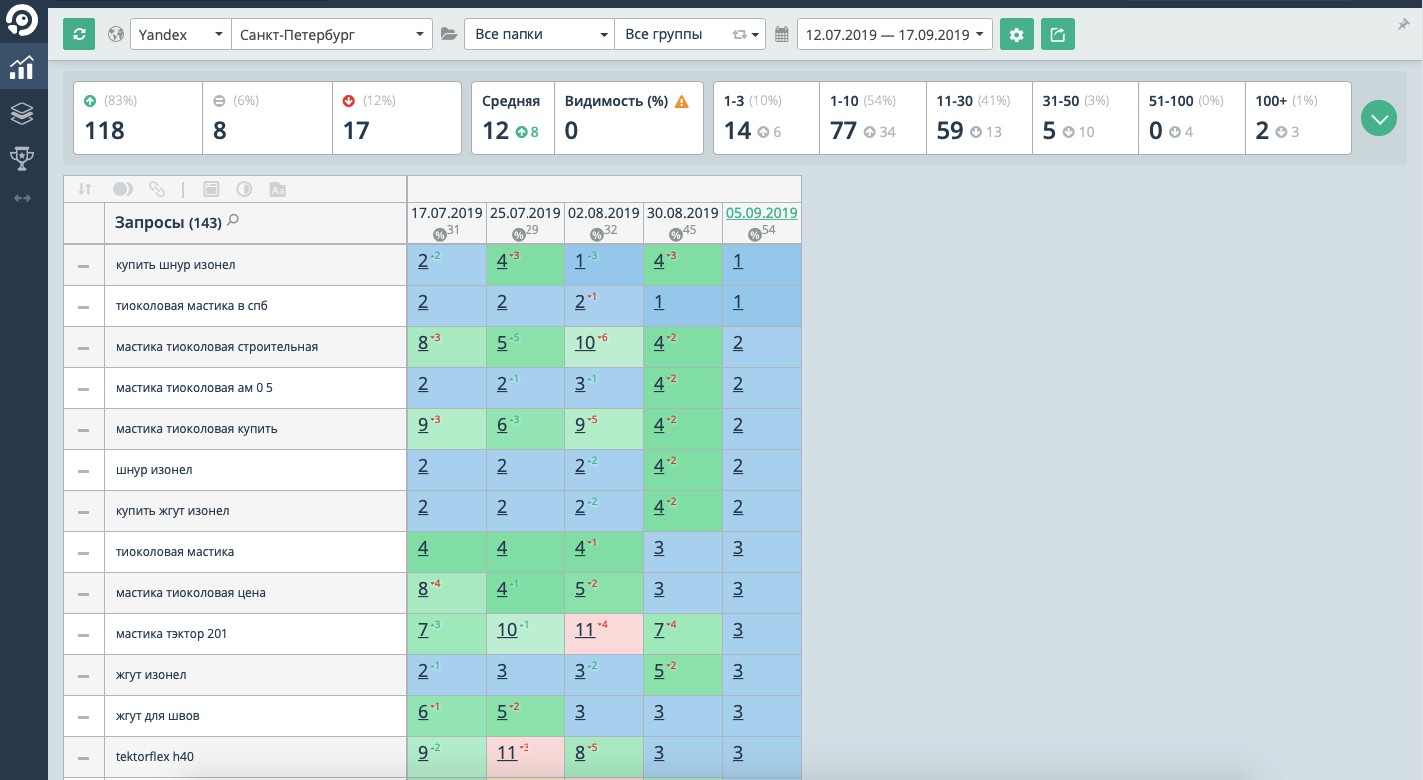The image size is (1423, 780).
Task: Click the 17.07.2019 date column header
Action: point(447,213)
